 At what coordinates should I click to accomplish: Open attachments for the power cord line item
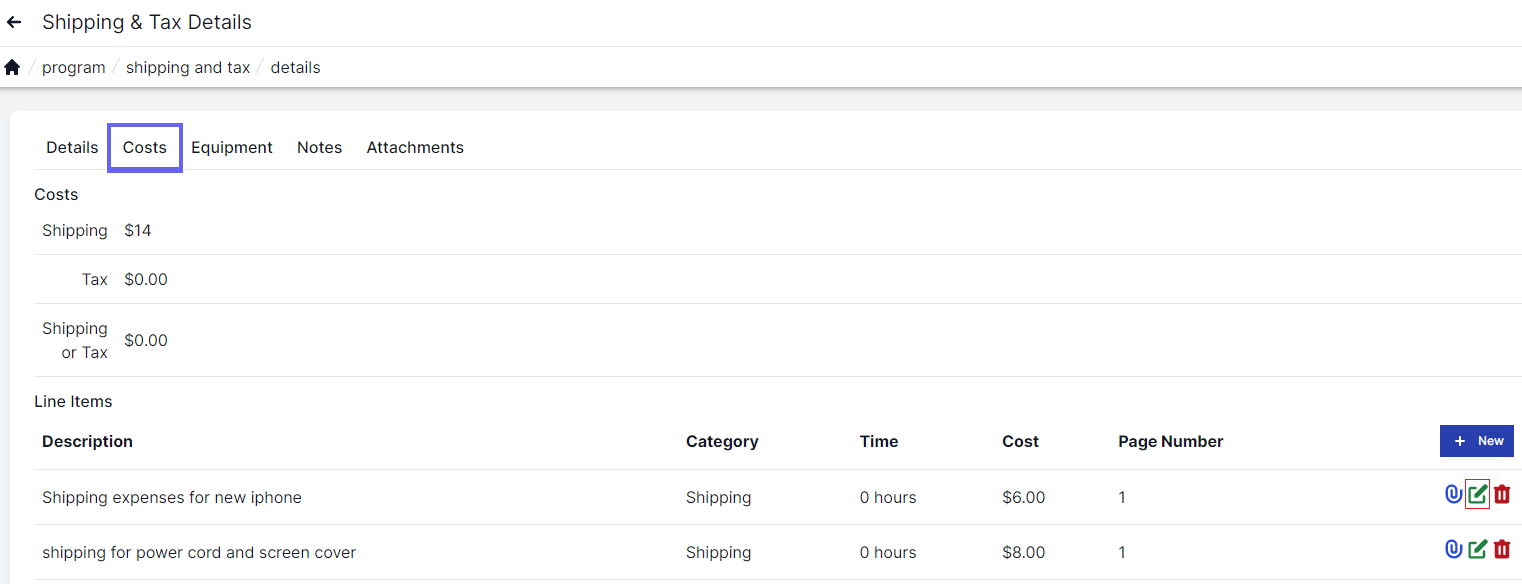tap(1452, 548)
